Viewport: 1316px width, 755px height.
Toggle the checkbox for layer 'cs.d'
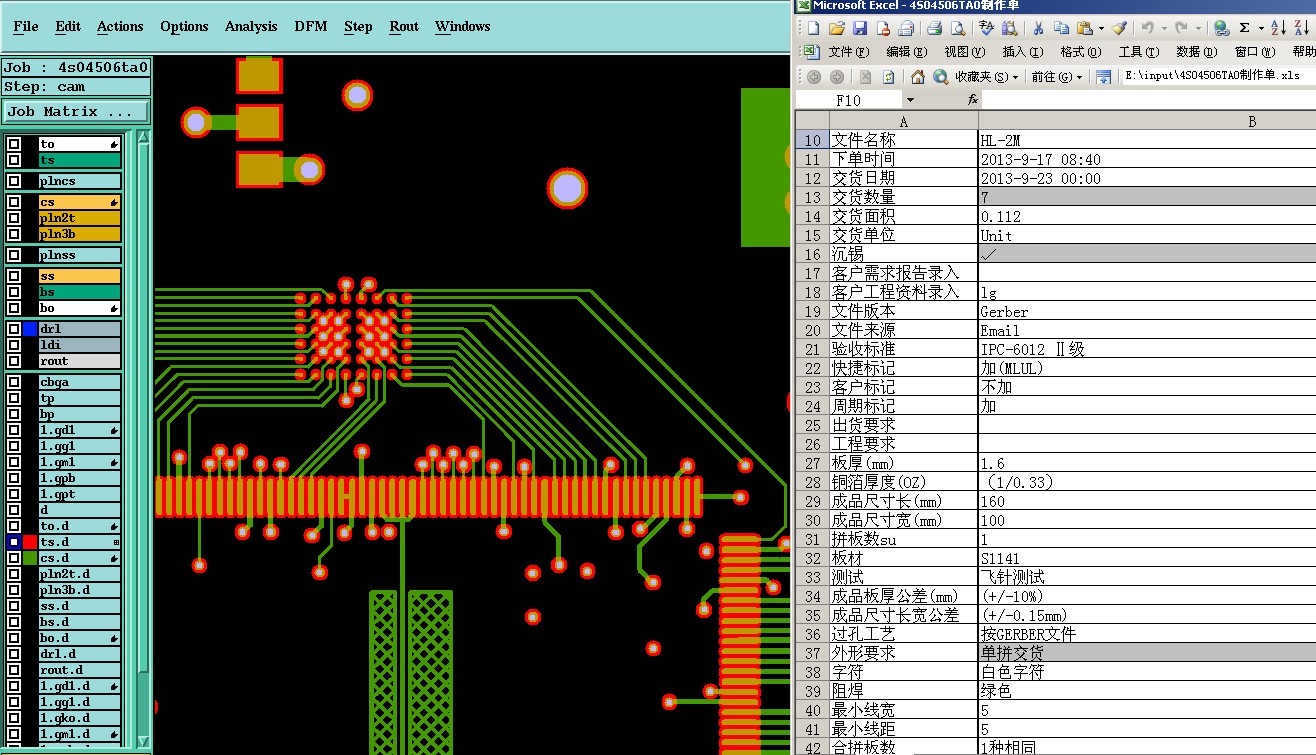point(14,558)
